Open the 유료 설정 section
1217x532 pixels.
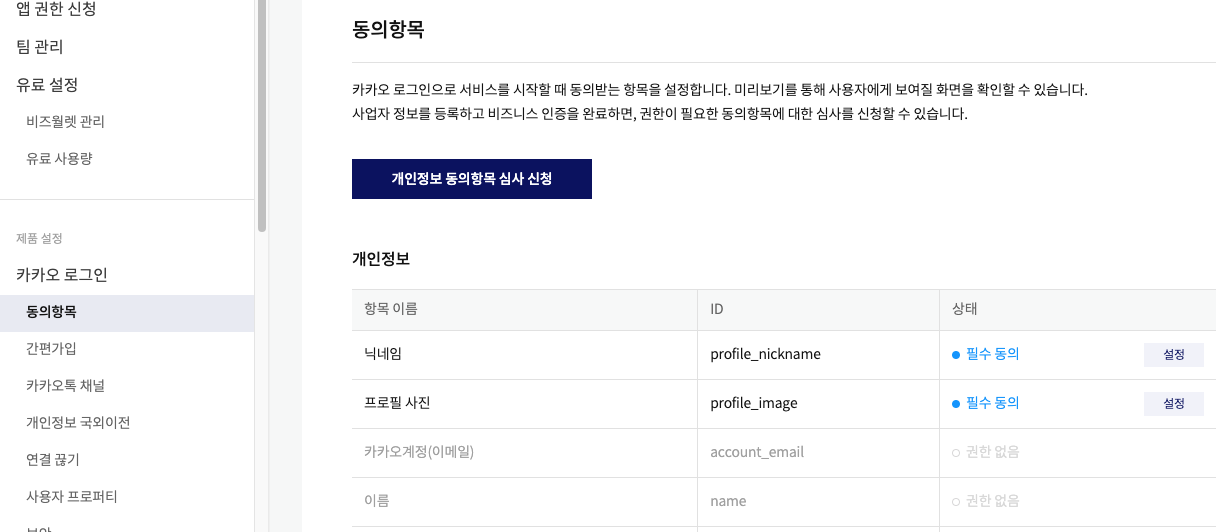point(47,85)
